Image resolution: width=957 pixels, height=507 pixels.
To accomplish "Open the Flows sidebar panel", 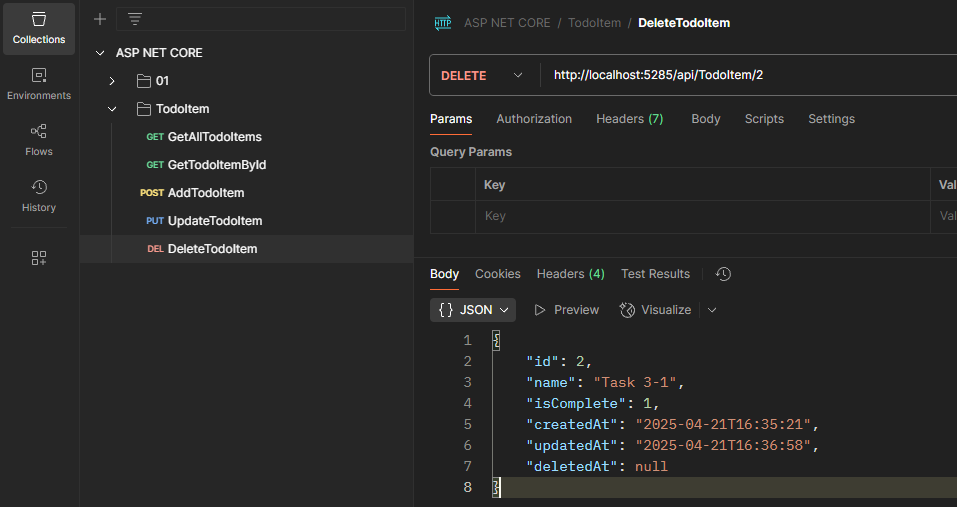I will [x=39, y=140].
